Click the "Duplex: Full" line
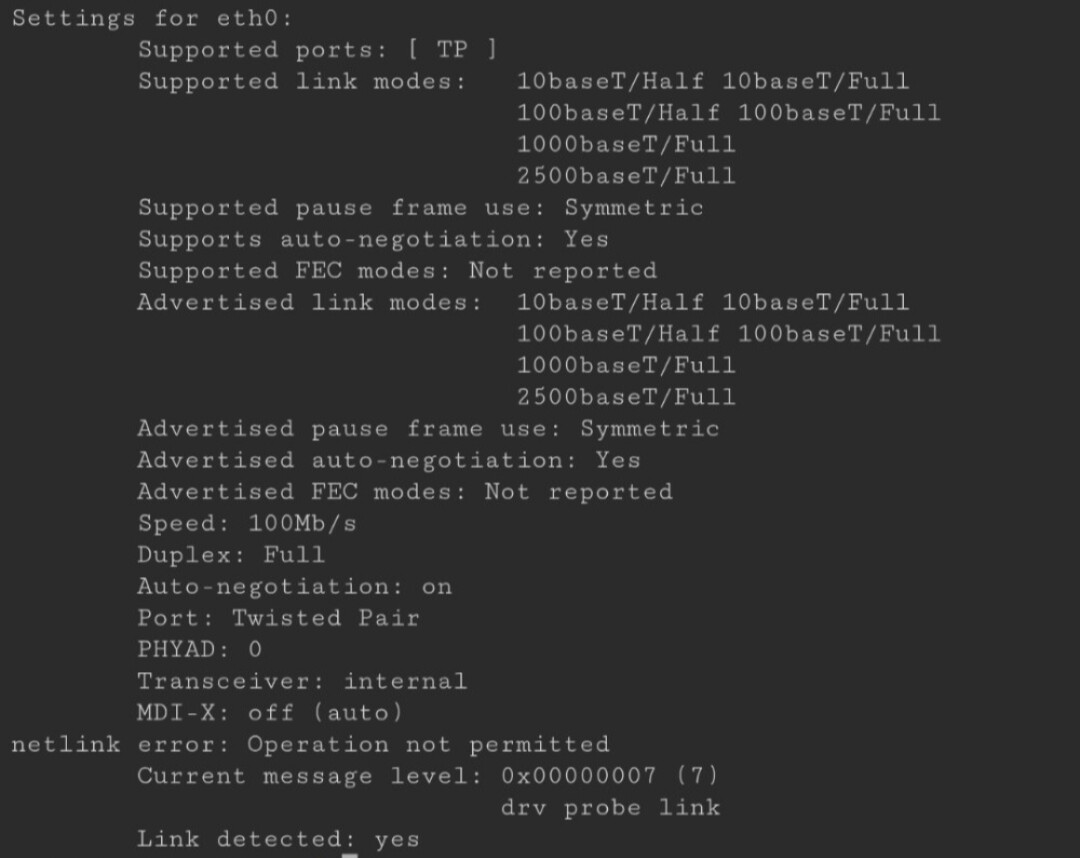 pyautogui.click(x=231, y=555)
